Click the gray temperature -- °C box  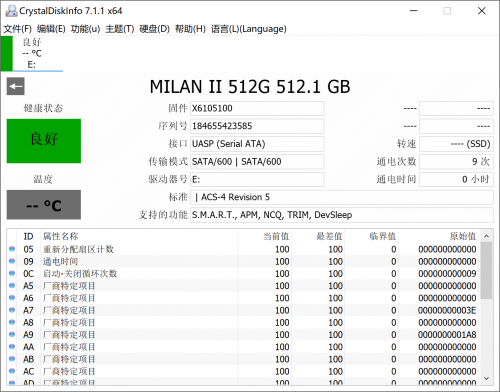click(44, 205)
